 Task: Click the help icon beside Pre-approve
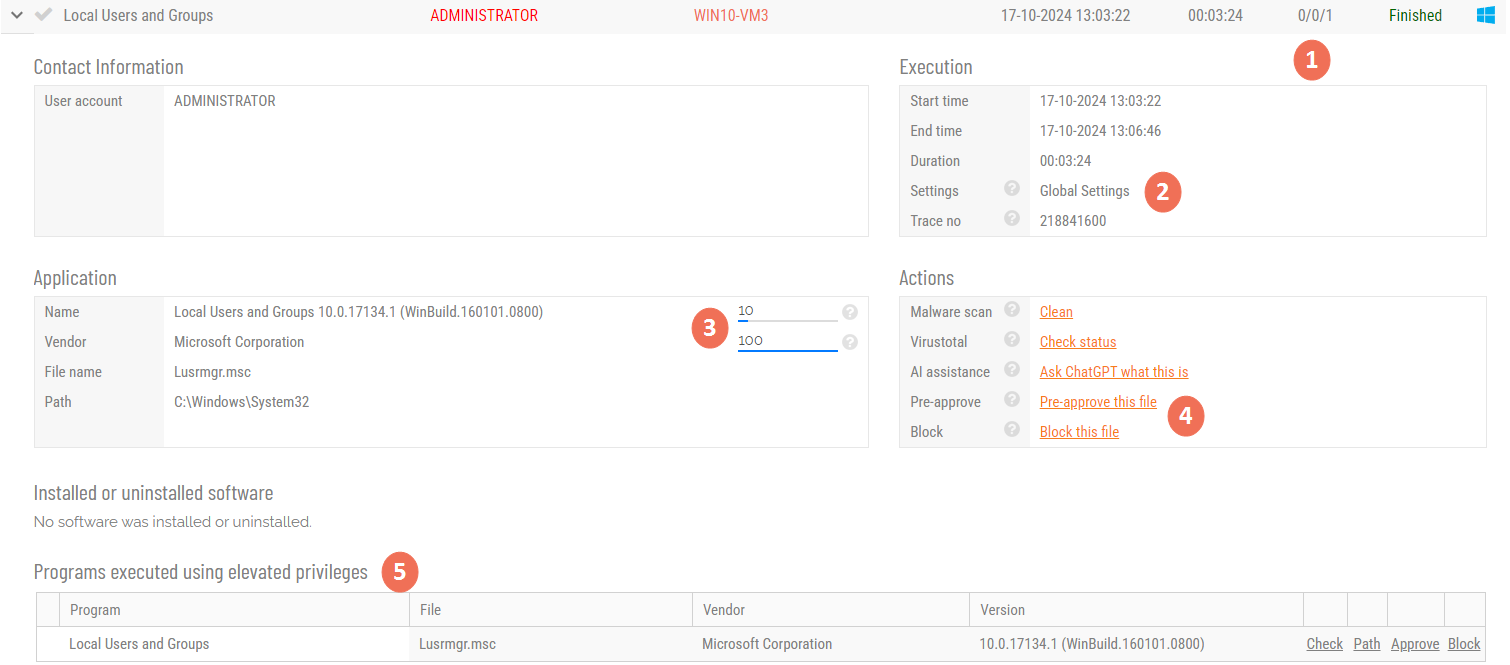click(1012, 399)
